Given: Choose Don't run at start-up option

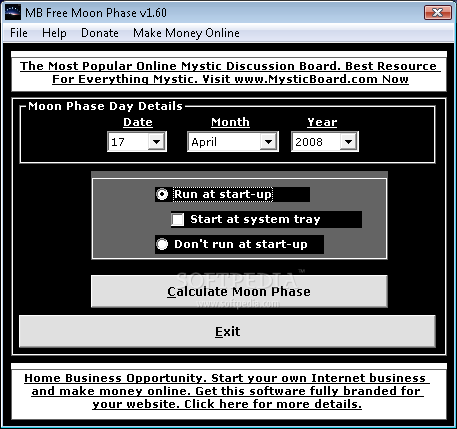Looking at the screenshot, I should pyautogui.click(x=162, y=244).
